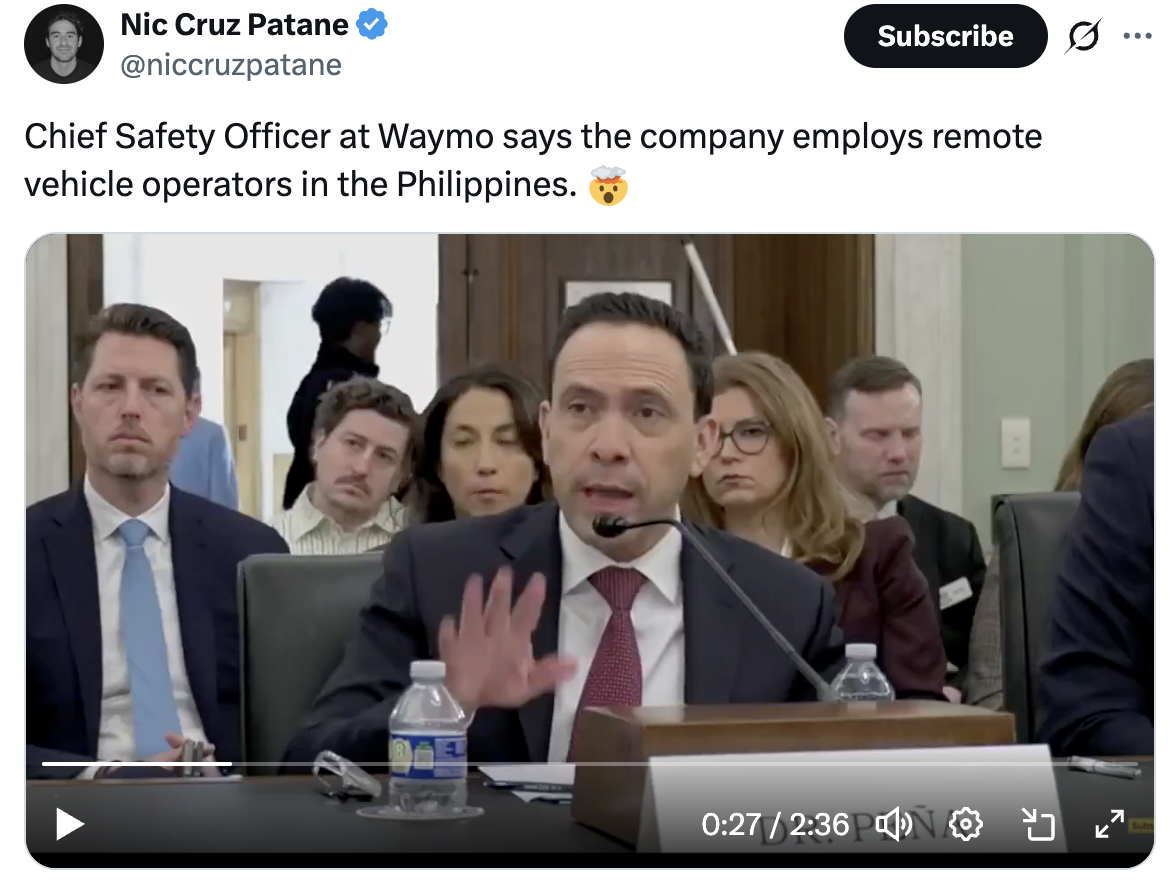Open Grok explain icon beside Subscribe
This screenshot has width=1176, height=882.
(x=1083, y=36)
